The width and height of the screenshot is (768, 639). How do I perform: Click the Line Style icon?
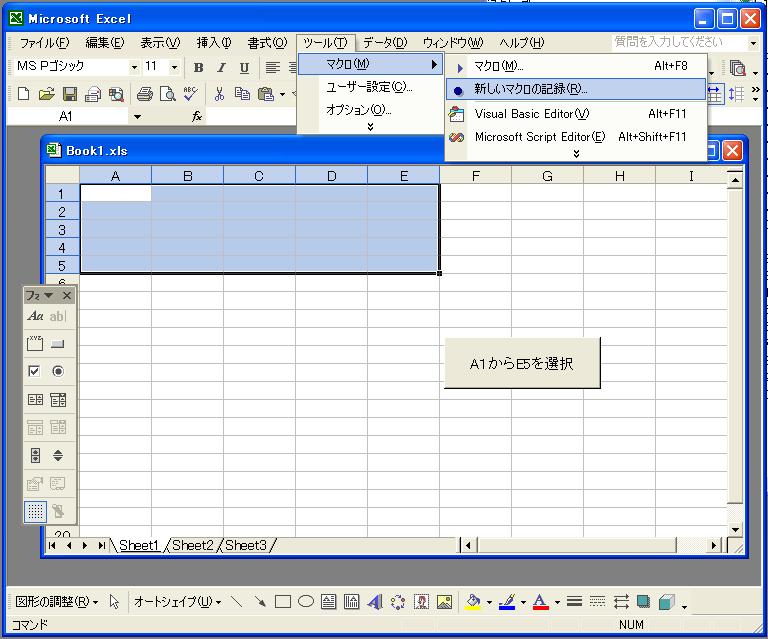click(x=575, y=601)
